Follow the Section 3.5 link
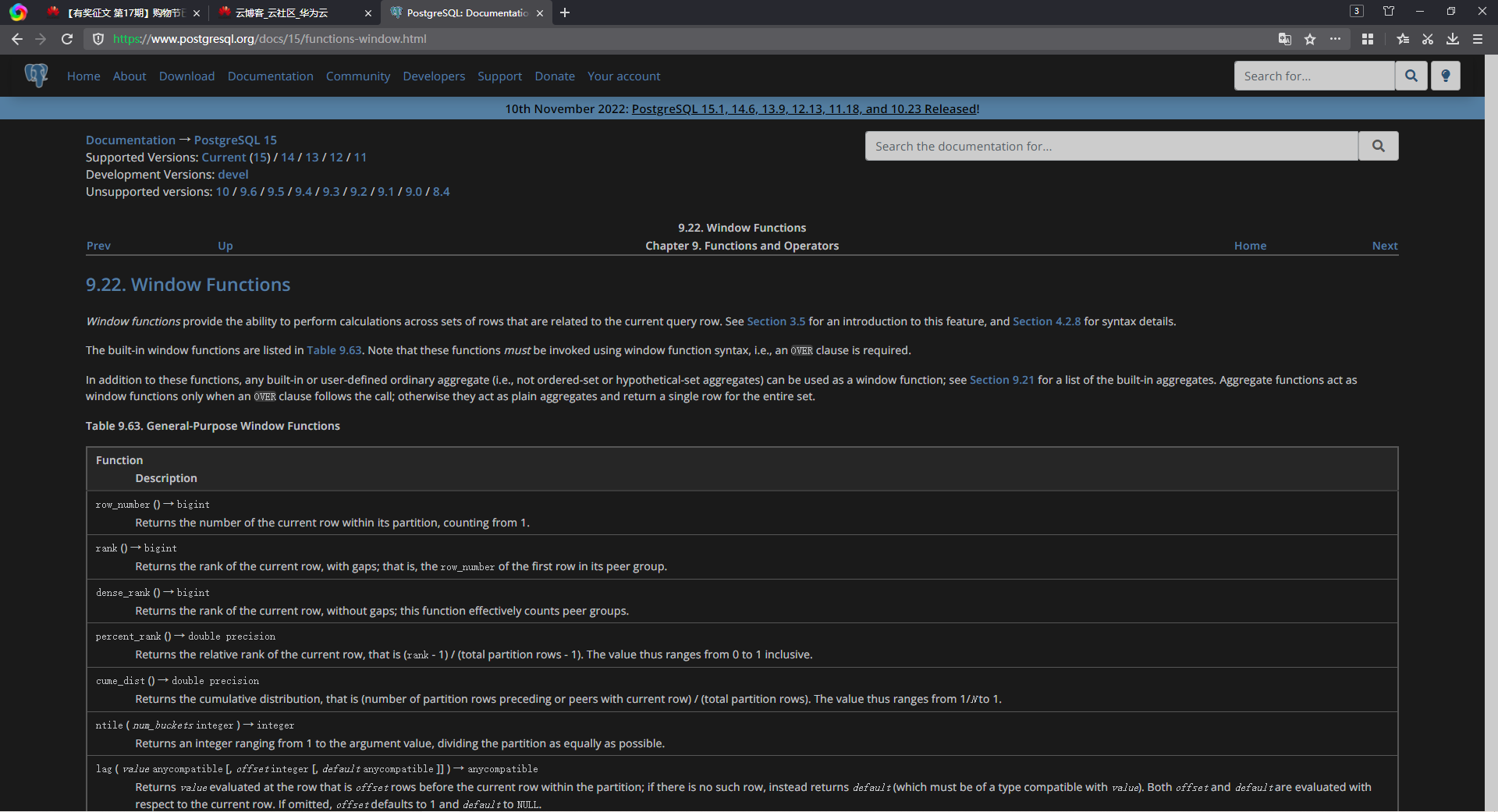 coord(776,321)
